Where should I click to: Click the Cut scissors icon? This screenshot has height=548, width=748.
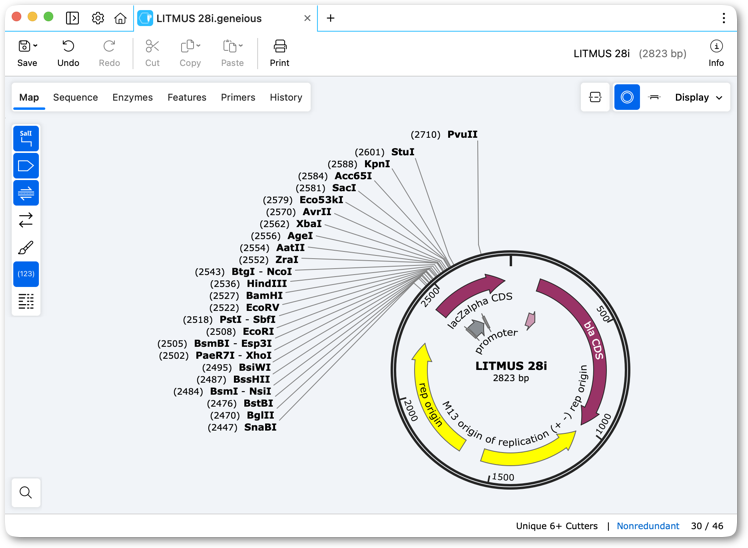coord(152,46)
